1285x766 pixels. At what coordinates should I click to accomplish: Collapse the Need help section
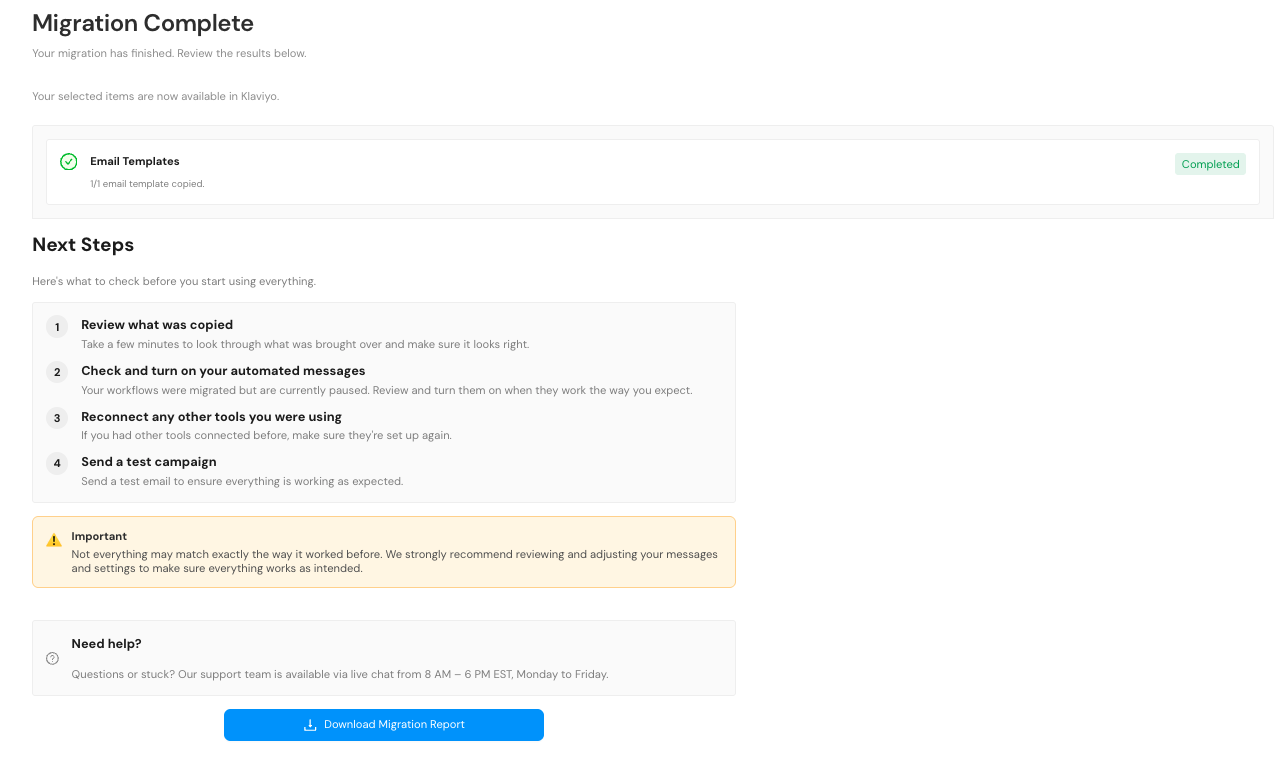pyautogui.click(x=383, y=657)
